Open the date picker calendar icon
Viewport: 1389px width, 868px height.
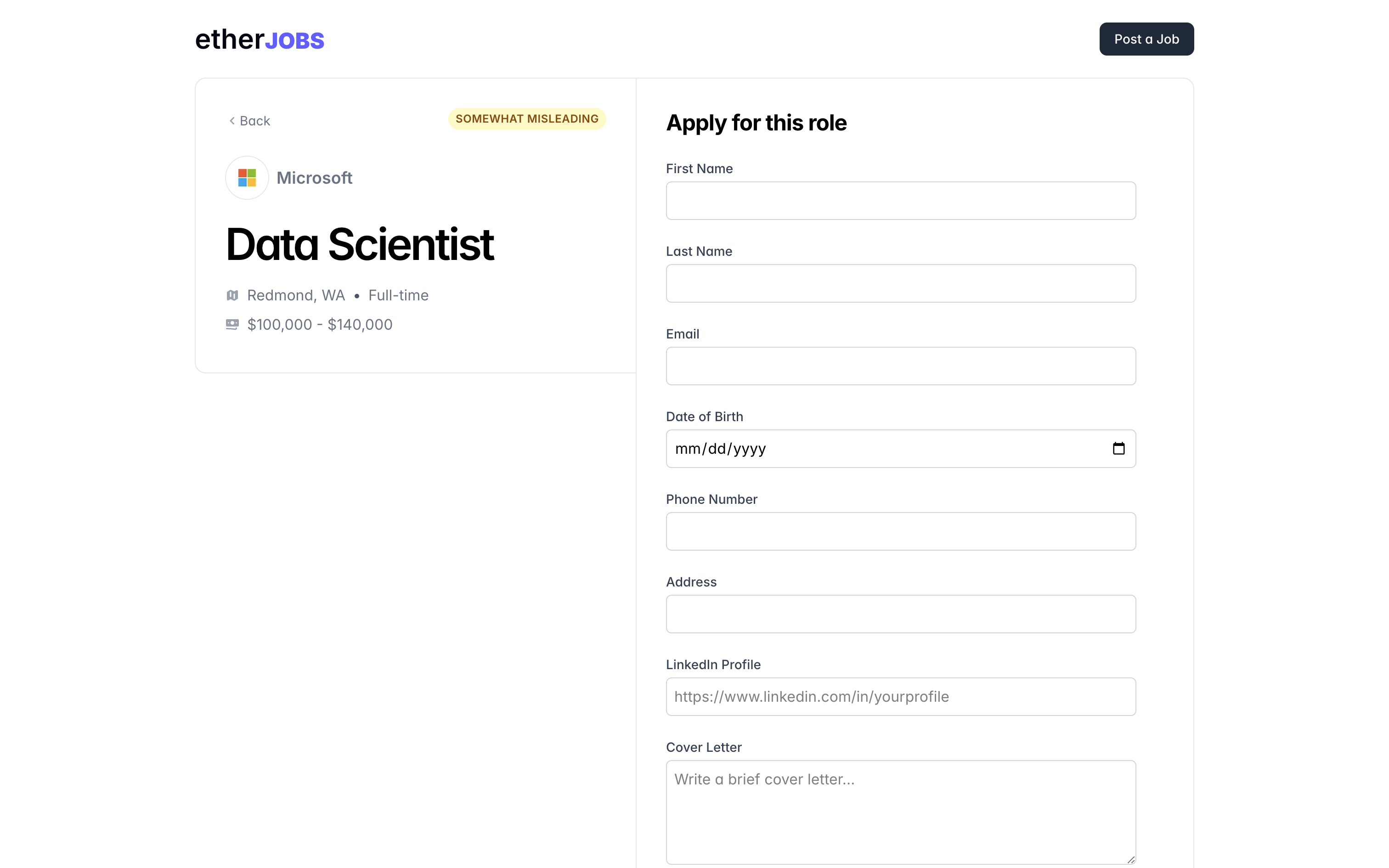[1118, 448]
